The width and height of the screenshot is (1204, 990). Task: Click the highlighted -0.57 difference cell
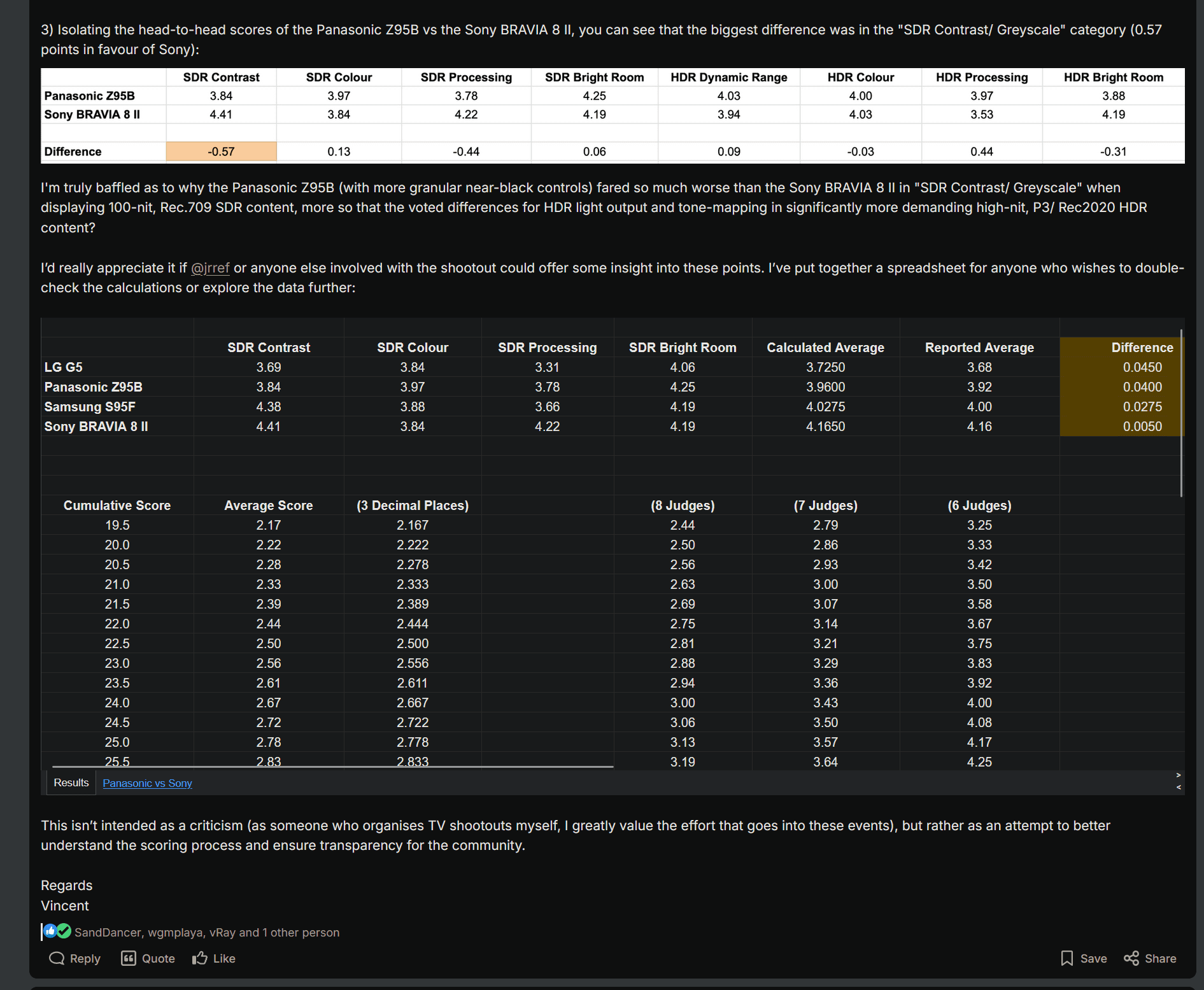(x=221, y=152)
